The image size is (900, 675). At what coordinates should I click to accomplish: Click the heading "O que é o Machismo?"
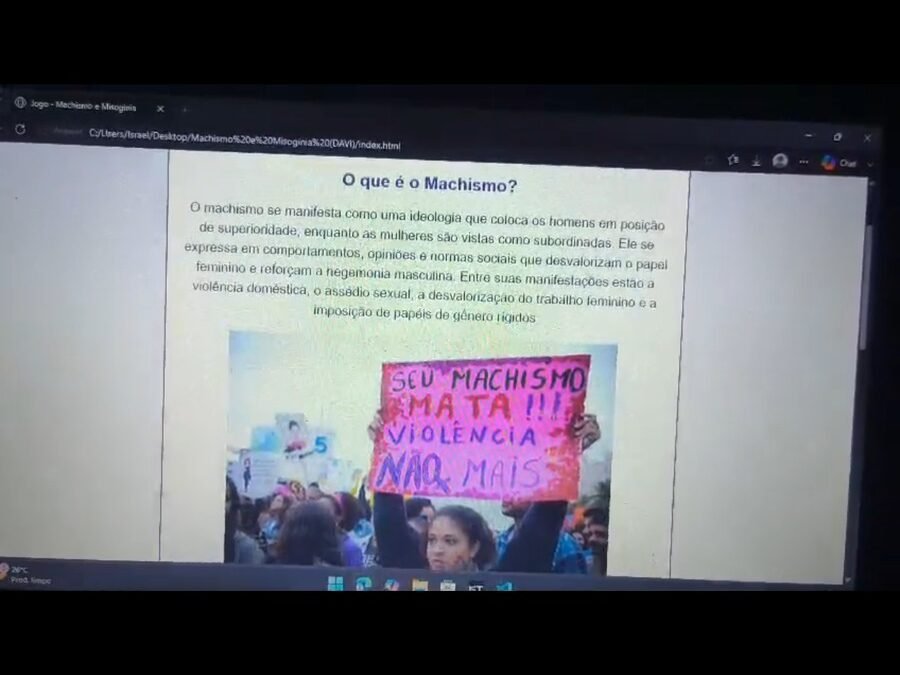point(429,183)
